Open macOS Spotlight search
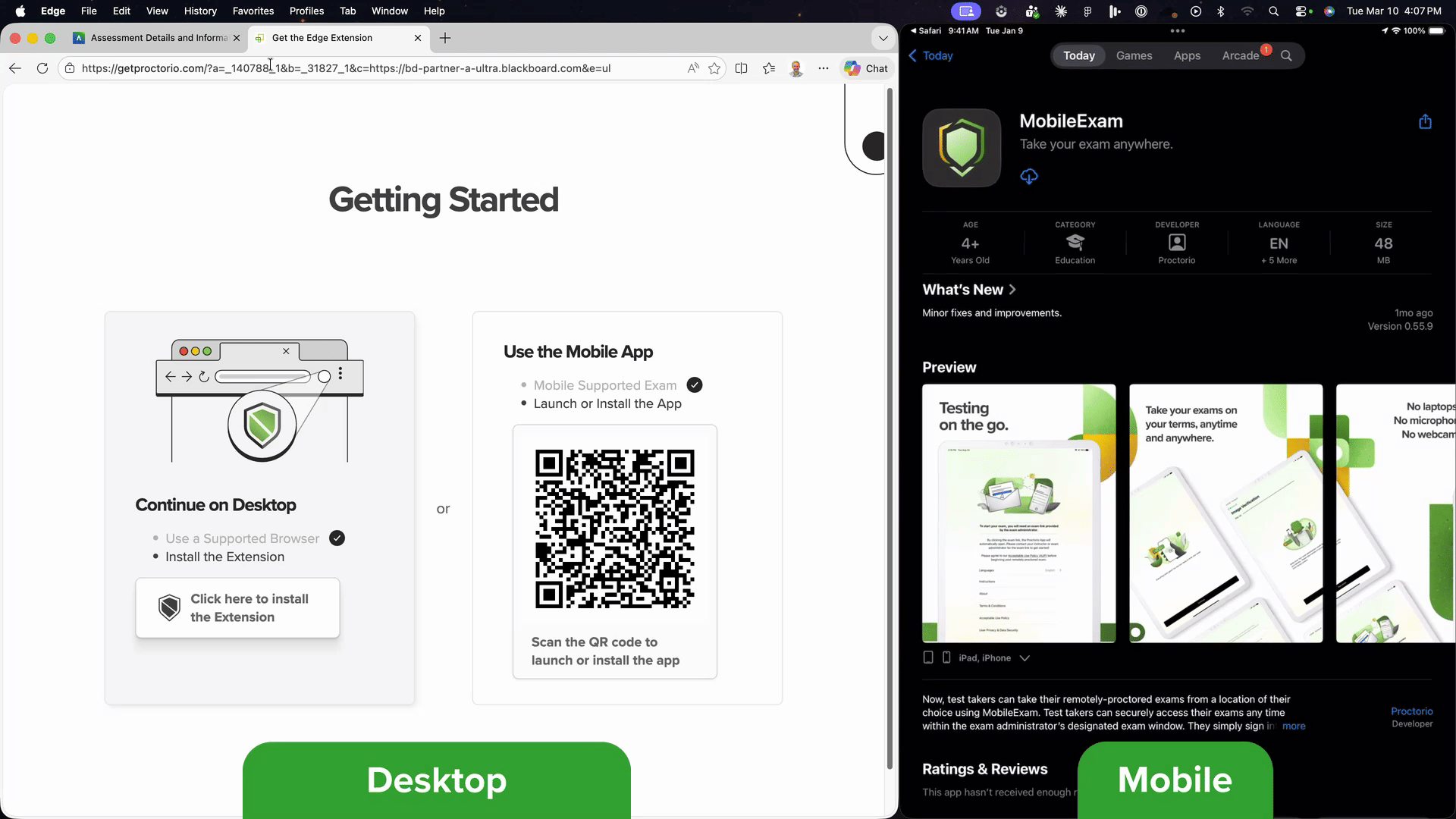The image size is (1456, 819). pyautogui.click(x=1274, y=11)
